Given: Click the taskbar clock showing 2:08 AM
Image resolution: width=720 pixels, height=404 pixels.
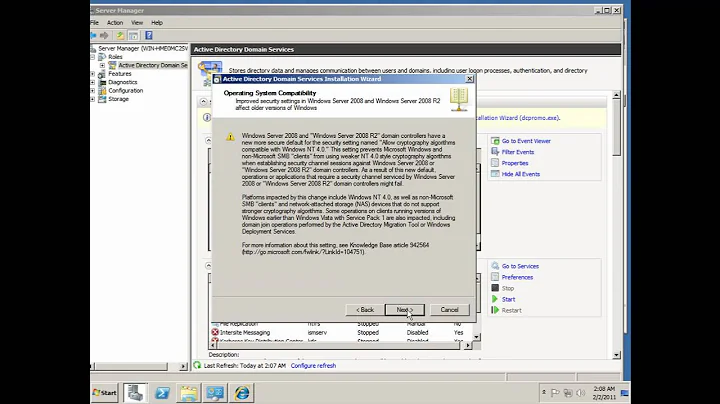Looking at the screenshot, I should click(604, 393).
